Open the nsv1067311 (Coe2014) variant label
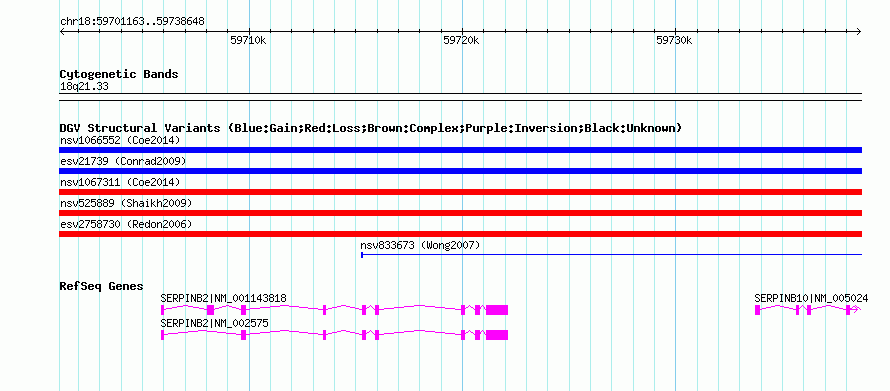The image size is (890, 391). click(x=120, y=182)
